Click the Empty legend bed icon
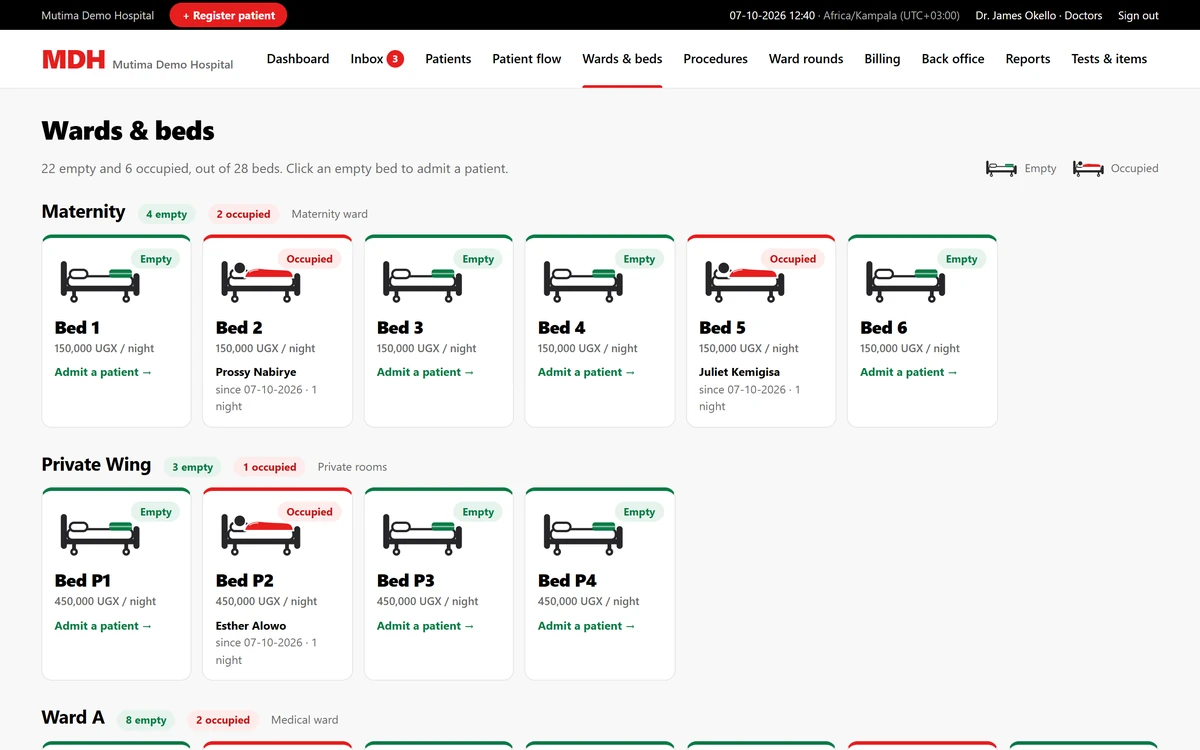The width and height of the screenshot is (1200, 750). pyautogui.click(x=1001, y=168)
